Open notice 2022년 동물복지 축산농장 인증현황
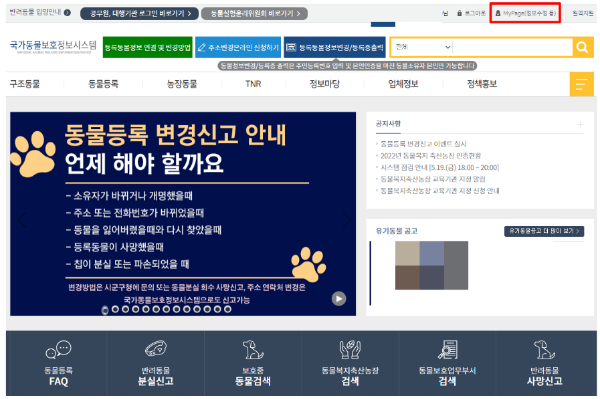 pos(430,156)
